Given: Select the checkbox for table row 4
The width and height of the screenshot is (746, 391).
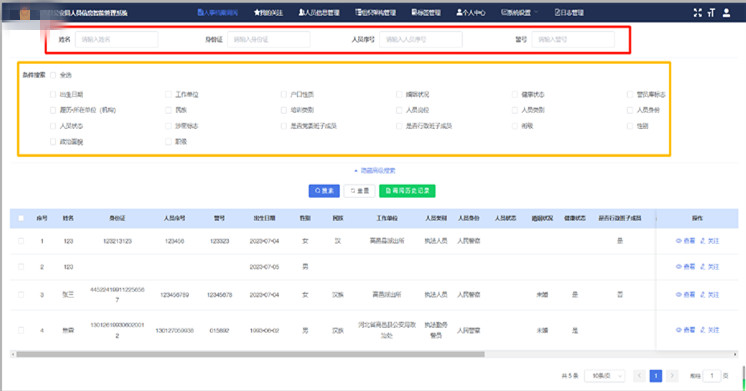Looking at the screenshot, I should pos(21,330).
